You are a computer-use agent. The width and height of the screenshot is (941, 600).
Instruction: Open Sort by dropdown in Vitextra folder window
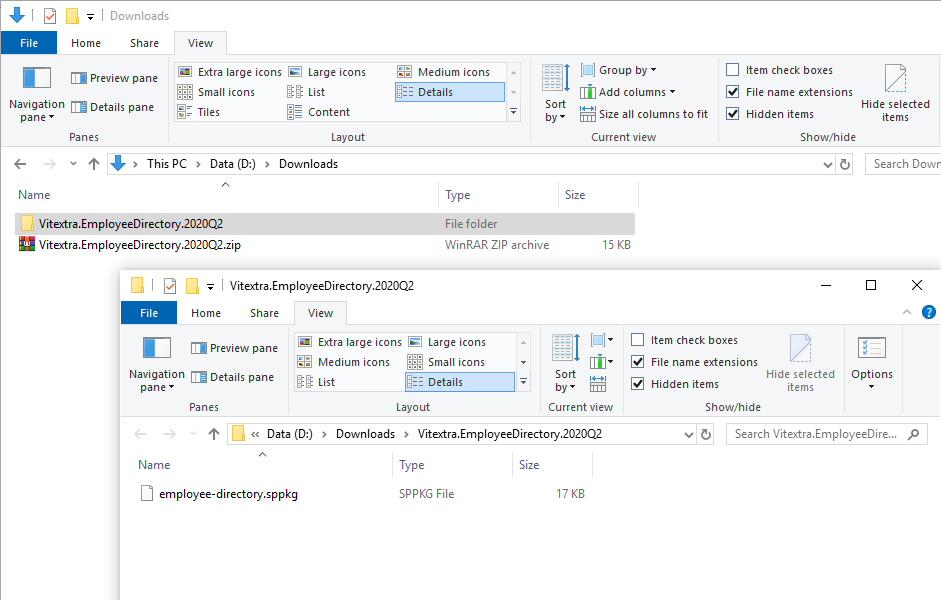[565, 364]
